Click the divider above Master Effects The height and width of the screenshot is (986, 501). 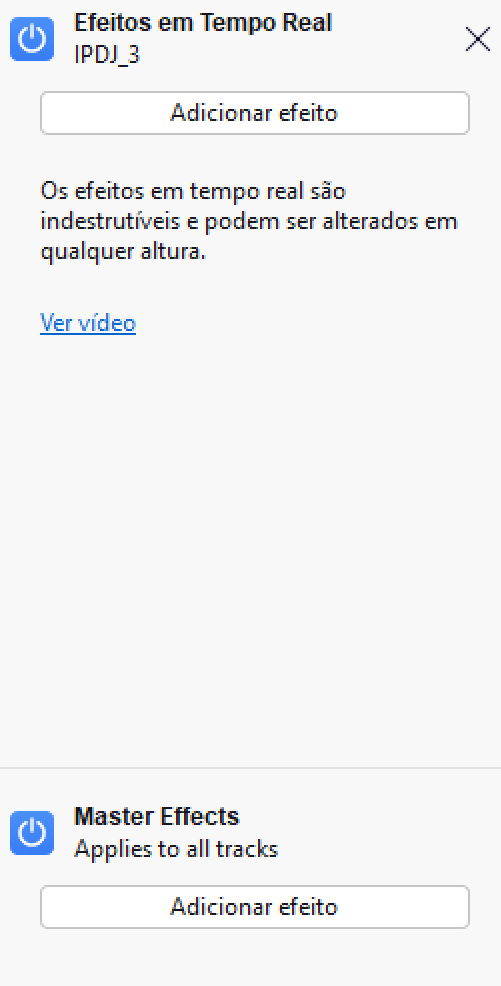[250, 768]
